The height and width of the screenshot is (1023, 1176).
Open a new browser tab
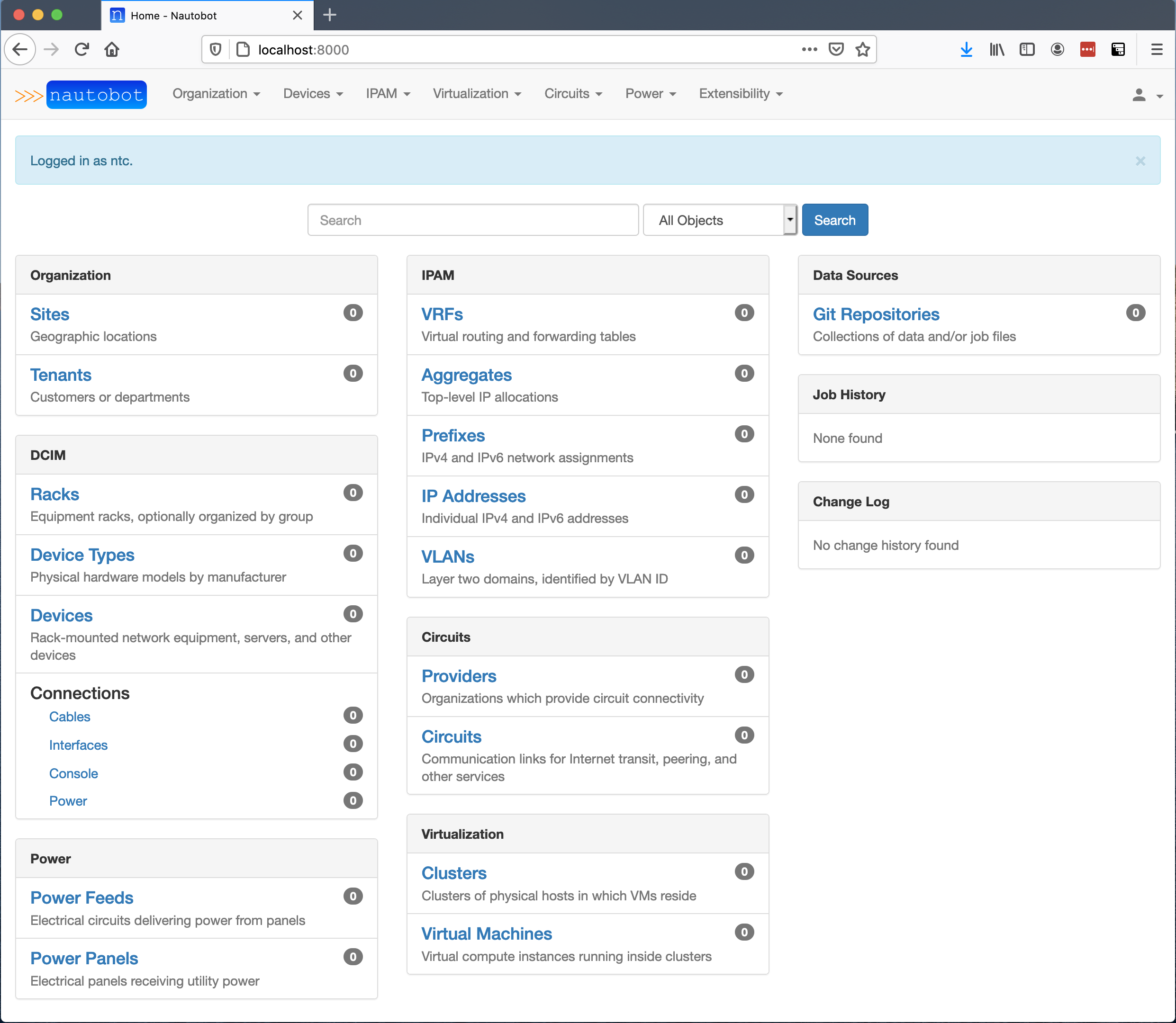click(x=330, y=16)
